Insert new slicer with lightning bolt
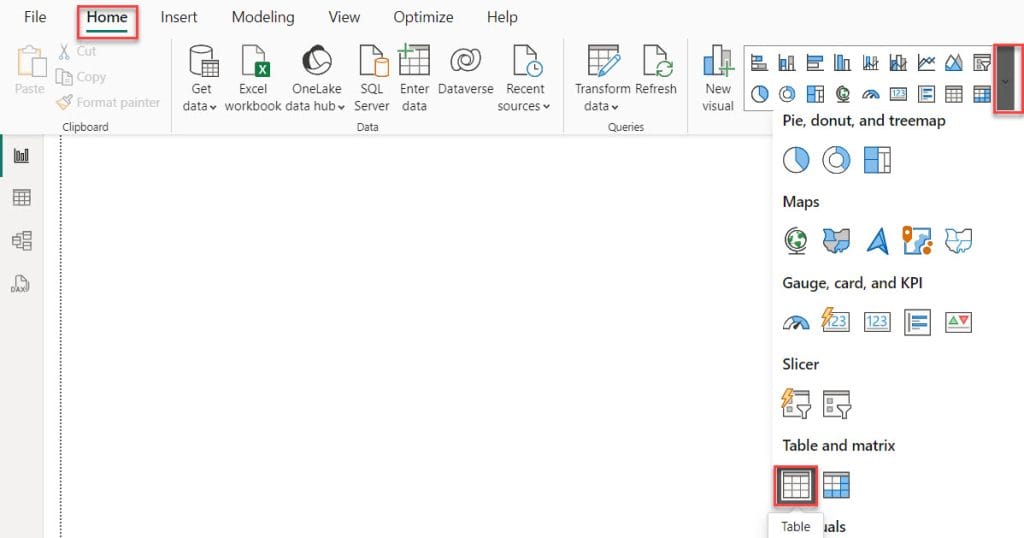1024x538 pixels. coord(796,403)
